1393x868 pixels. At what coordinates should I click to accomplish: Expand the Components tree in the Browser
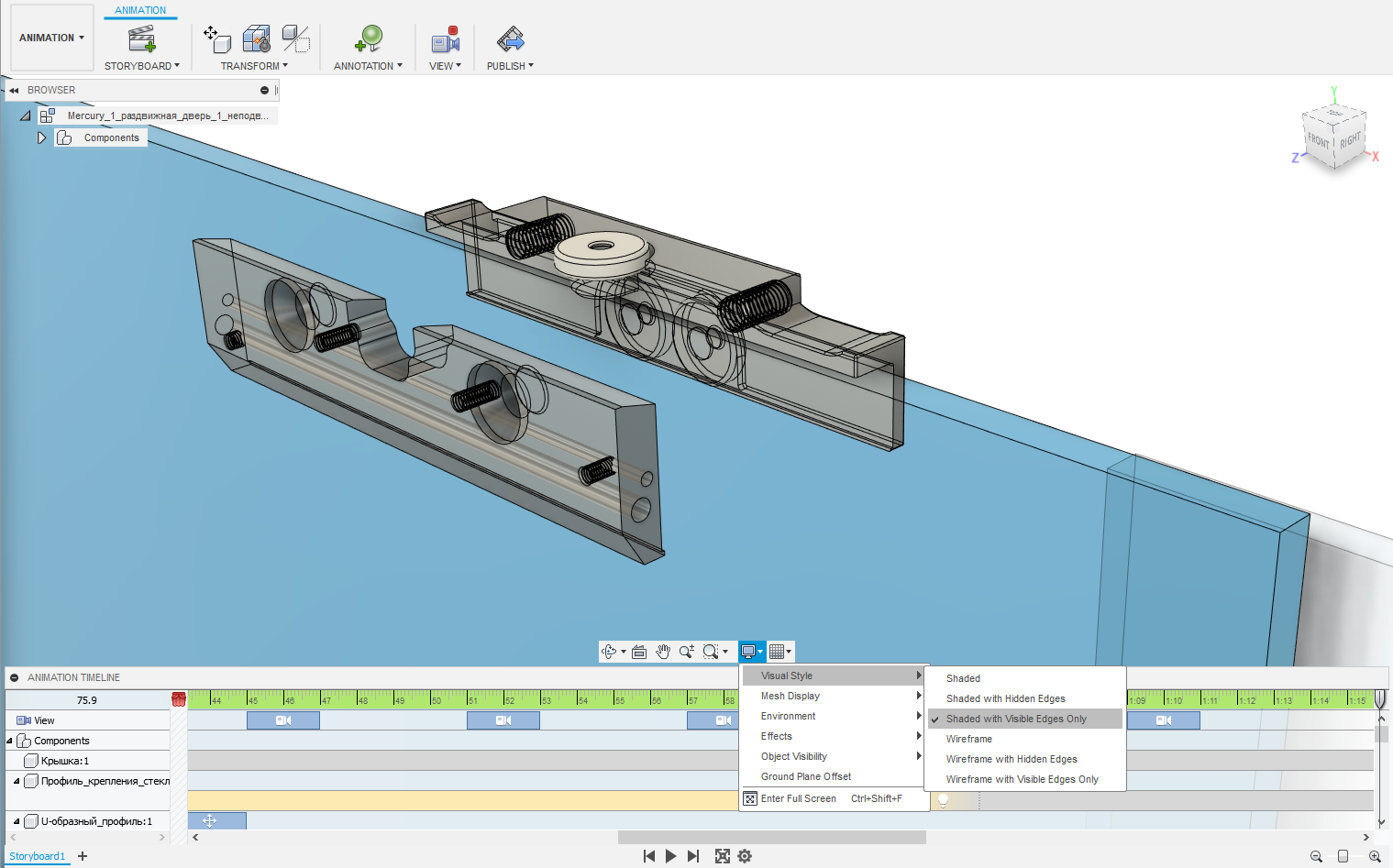[41, 137]
